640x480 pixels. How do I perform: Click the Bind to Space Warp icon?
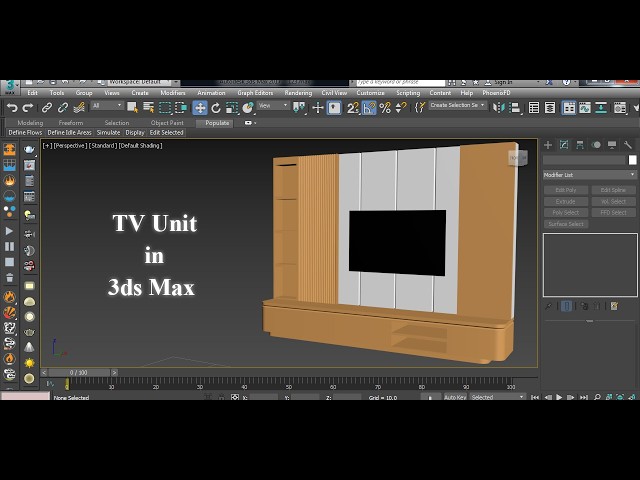(79, 108)
